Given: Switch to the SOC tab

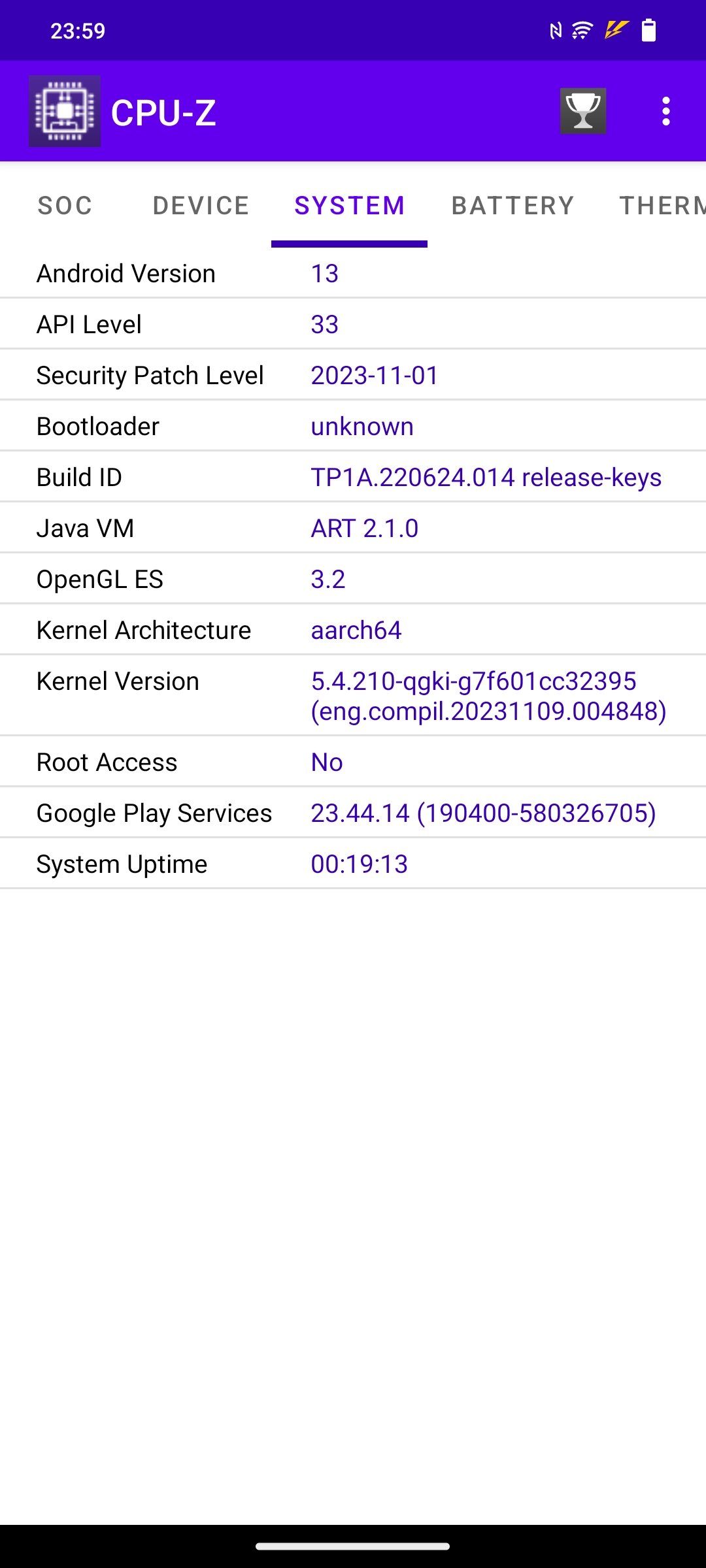Looking at the screenshot, I should (x=65, y=206).
